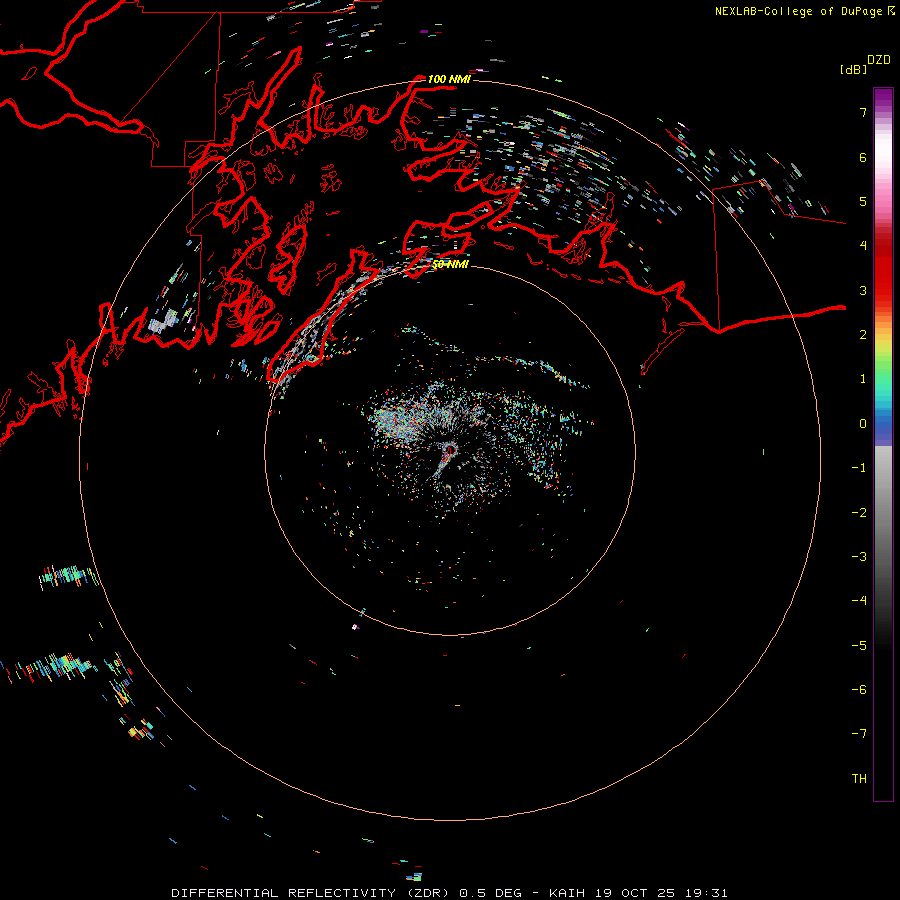Click the purple top segment of color bar

pos(883,99)
